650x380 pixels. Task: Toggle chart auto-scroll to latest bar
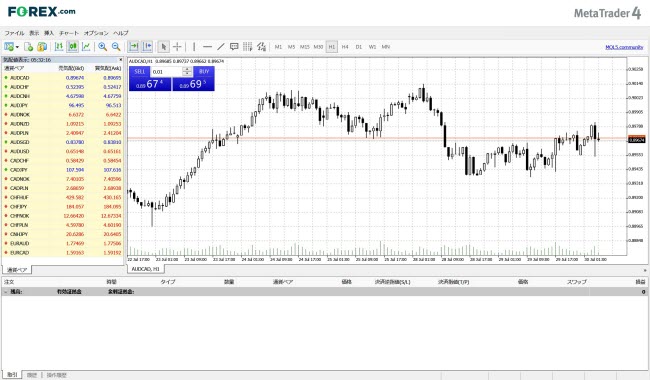click(133, 47)
